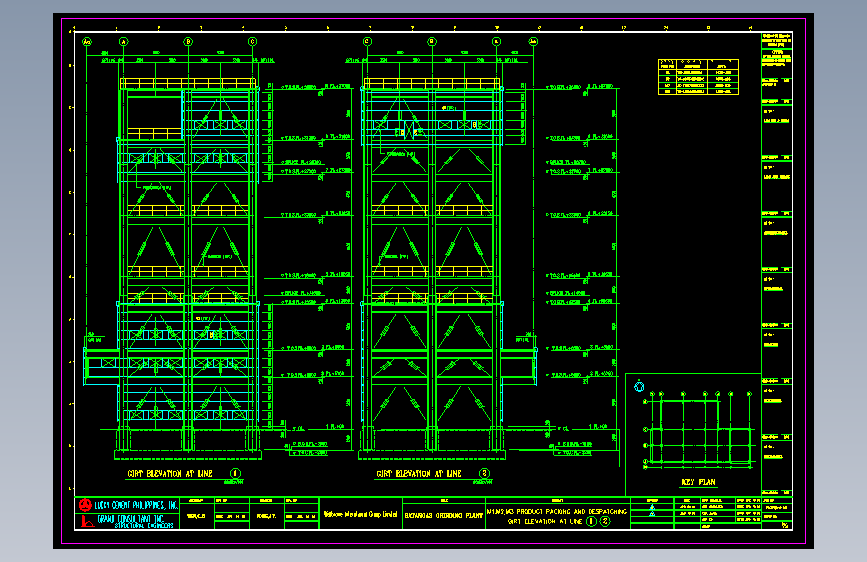Click the red Grand Consultant logo mark
The width and height of the screenshot is (867, 562).
(87, 522)
